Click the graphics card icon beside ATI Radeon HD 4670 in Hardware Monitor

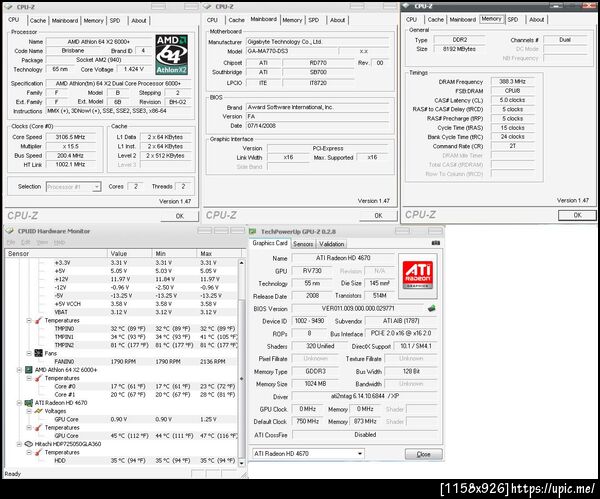click(x=29, y=403)
